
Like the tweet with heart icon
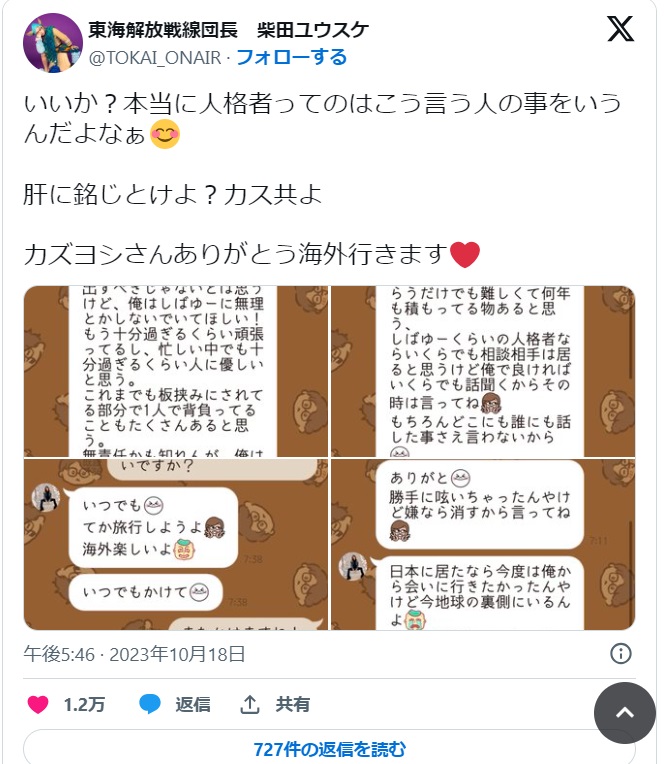[38, 705]
